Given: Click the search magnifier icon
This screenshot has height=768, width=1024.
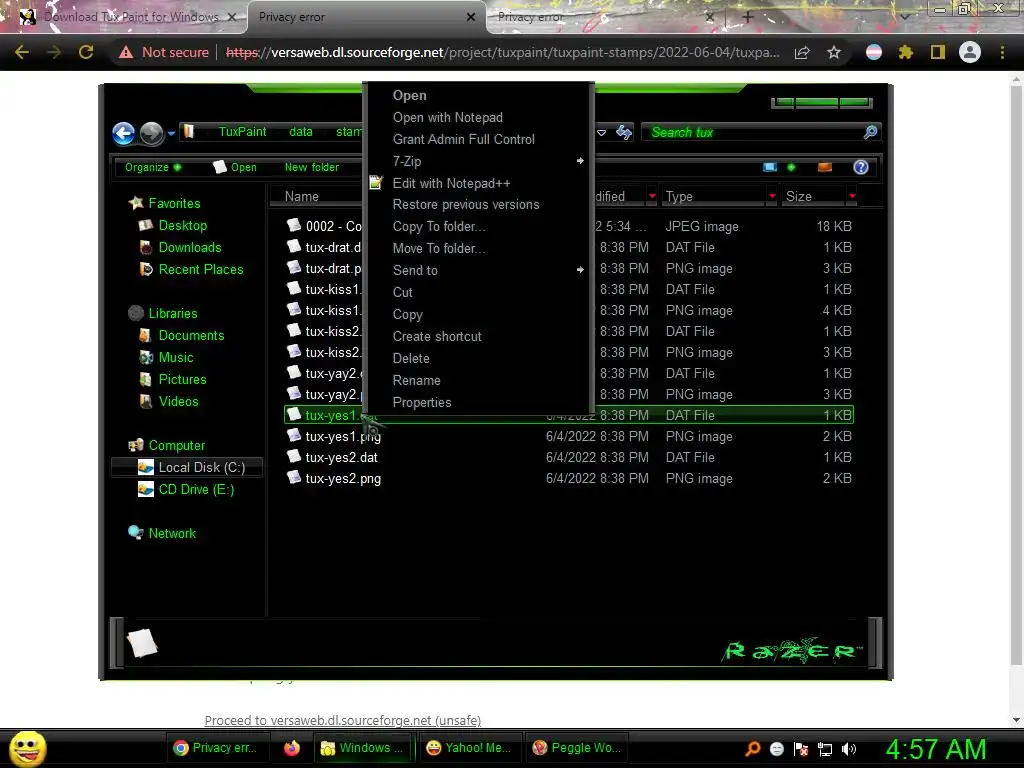Looking at the screenshot, I should click(x=870, y=133).
